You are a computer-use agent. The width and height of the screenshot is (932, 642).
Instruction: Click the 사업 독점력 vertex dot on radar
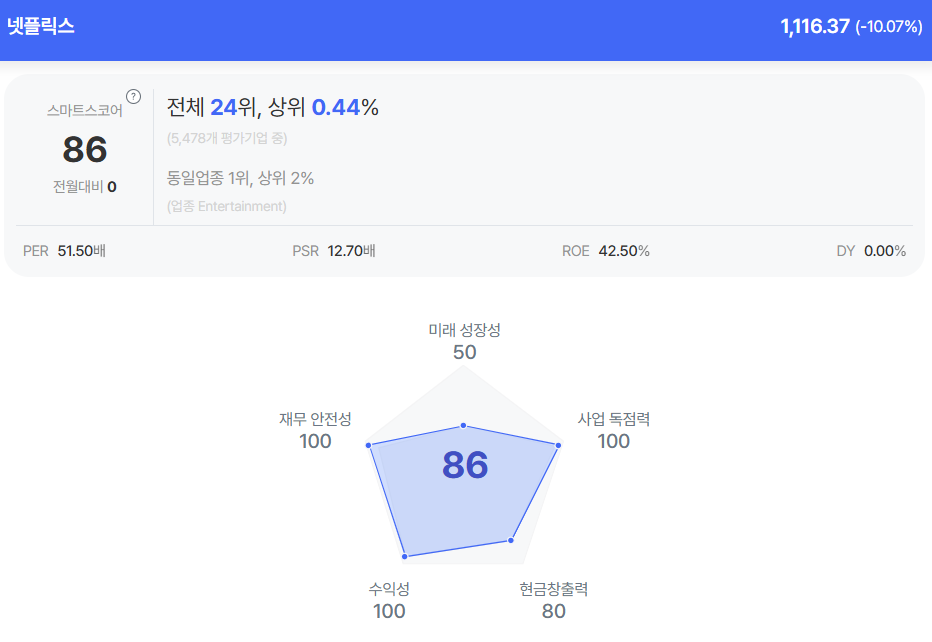coord(559,445)
